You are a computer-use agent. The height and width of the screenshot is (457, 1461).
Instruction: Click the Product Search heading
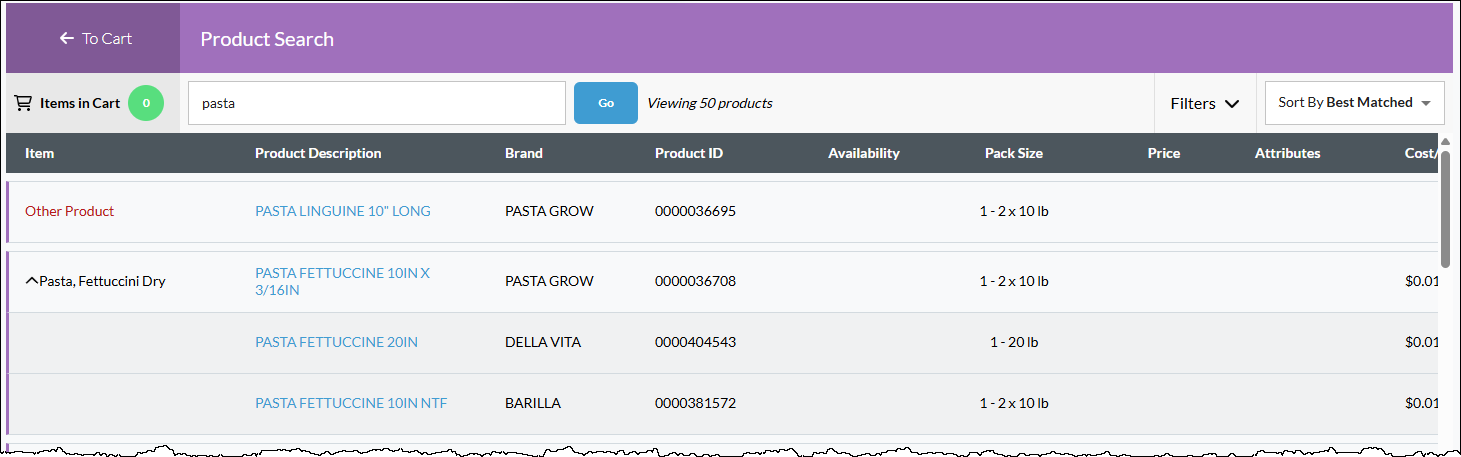267,39
